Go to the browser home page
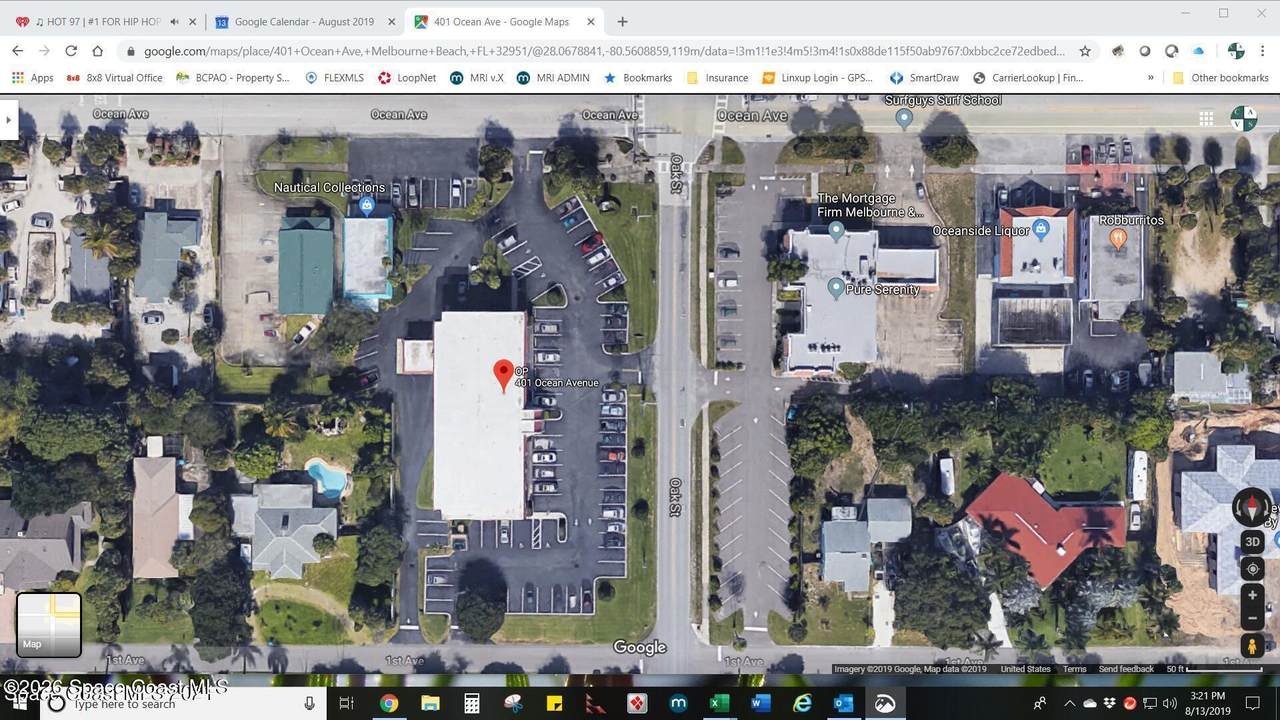This screenshot has height=720, width=1280. pyautogui.click(x=97, y=51)
